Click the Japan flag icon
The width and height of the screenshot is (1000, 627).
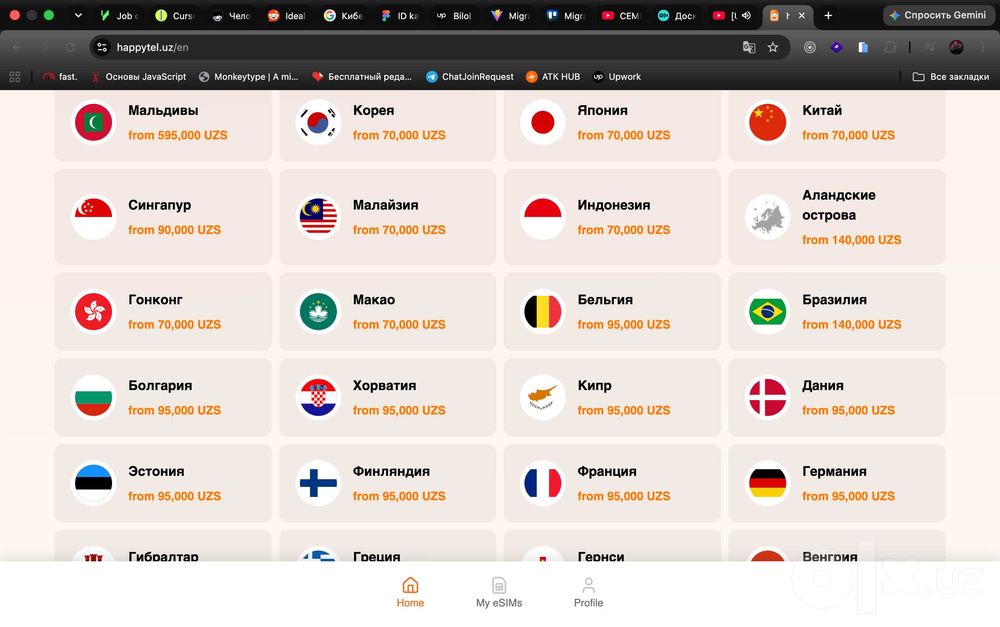(x=543, y=122)
